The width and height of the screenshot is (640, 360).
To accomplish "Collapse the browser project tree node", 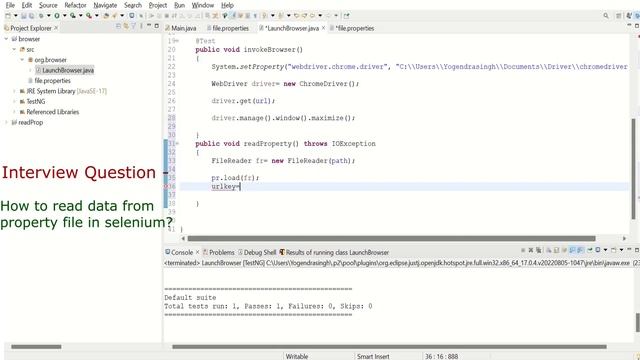I will (6, 39).
